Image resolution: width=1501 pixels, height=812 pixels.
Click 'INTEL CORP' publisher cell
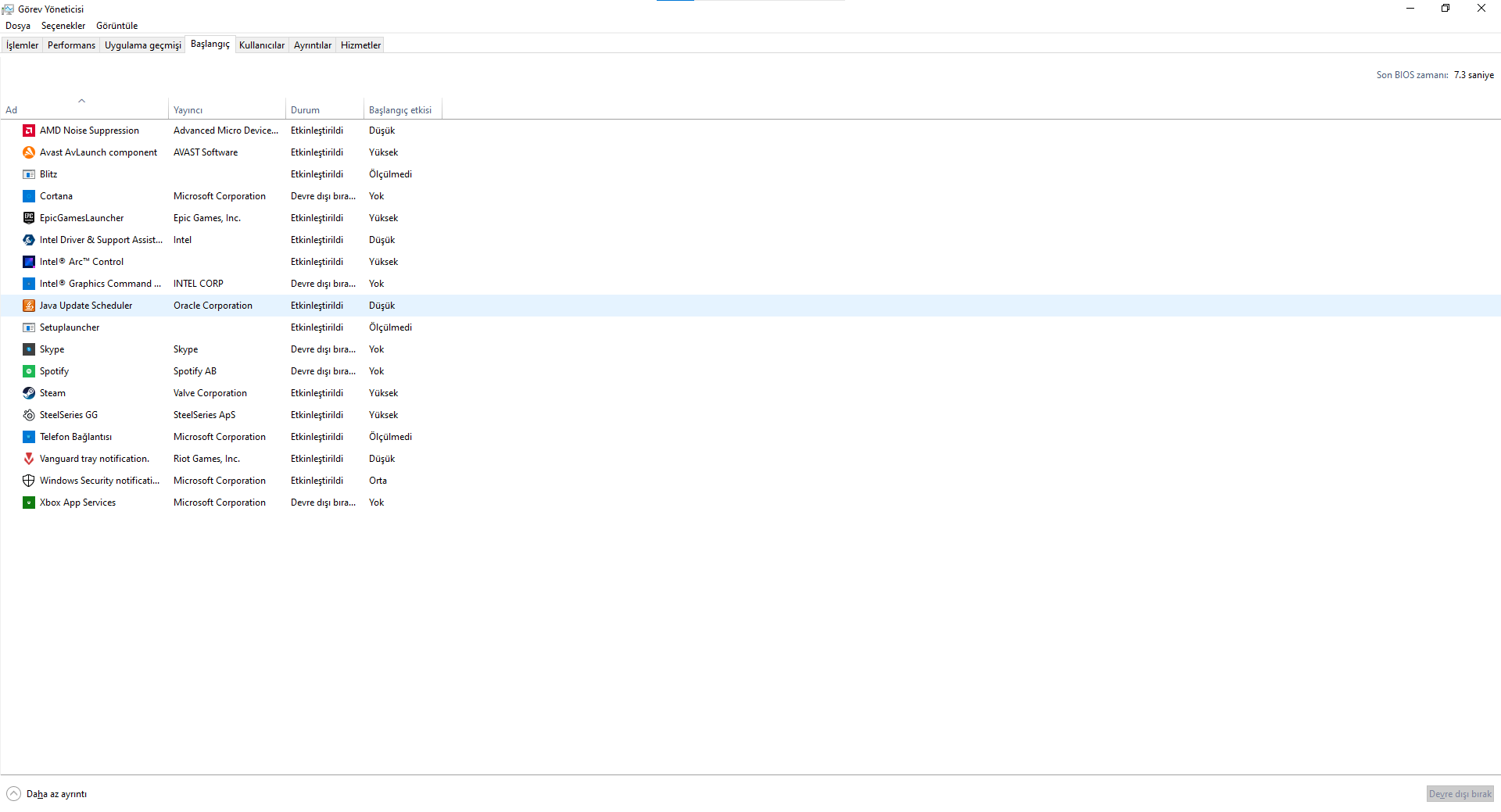tap(199, 284)
